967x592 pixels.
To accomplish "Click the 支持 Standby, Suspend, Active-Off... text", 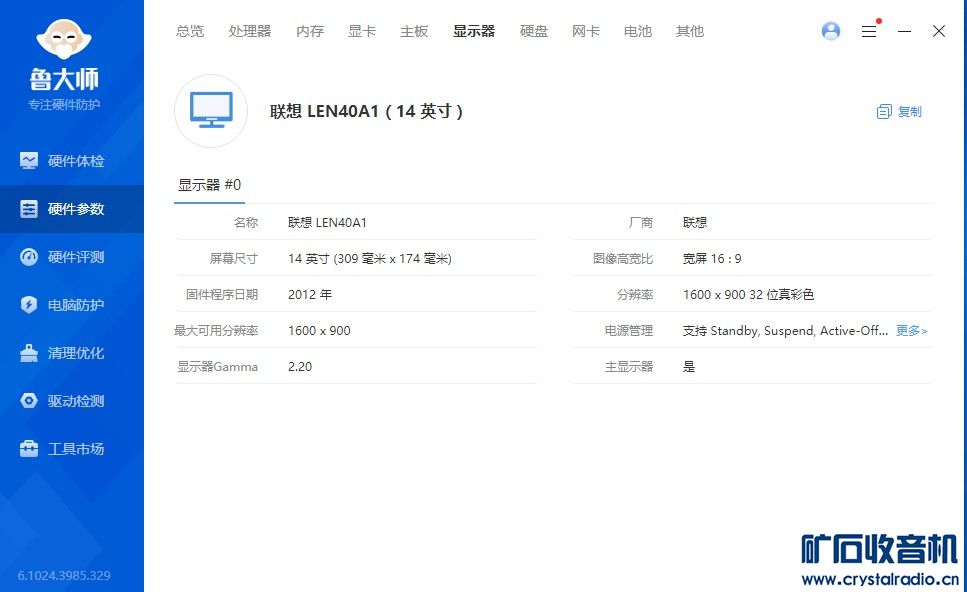I will 785,331.
